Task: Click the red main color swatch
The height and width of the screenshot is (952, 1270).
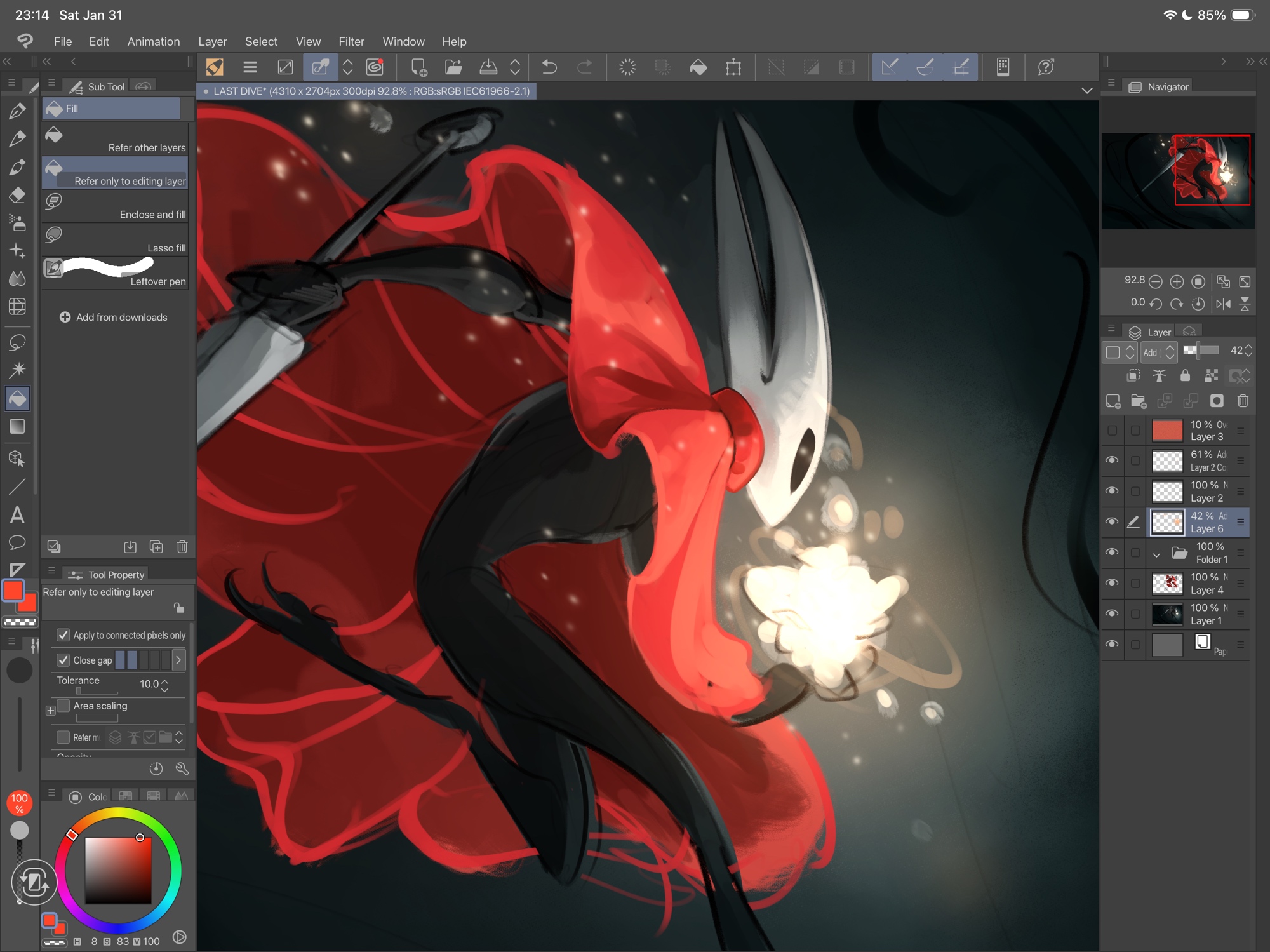Action: click(x=13, y=591)
